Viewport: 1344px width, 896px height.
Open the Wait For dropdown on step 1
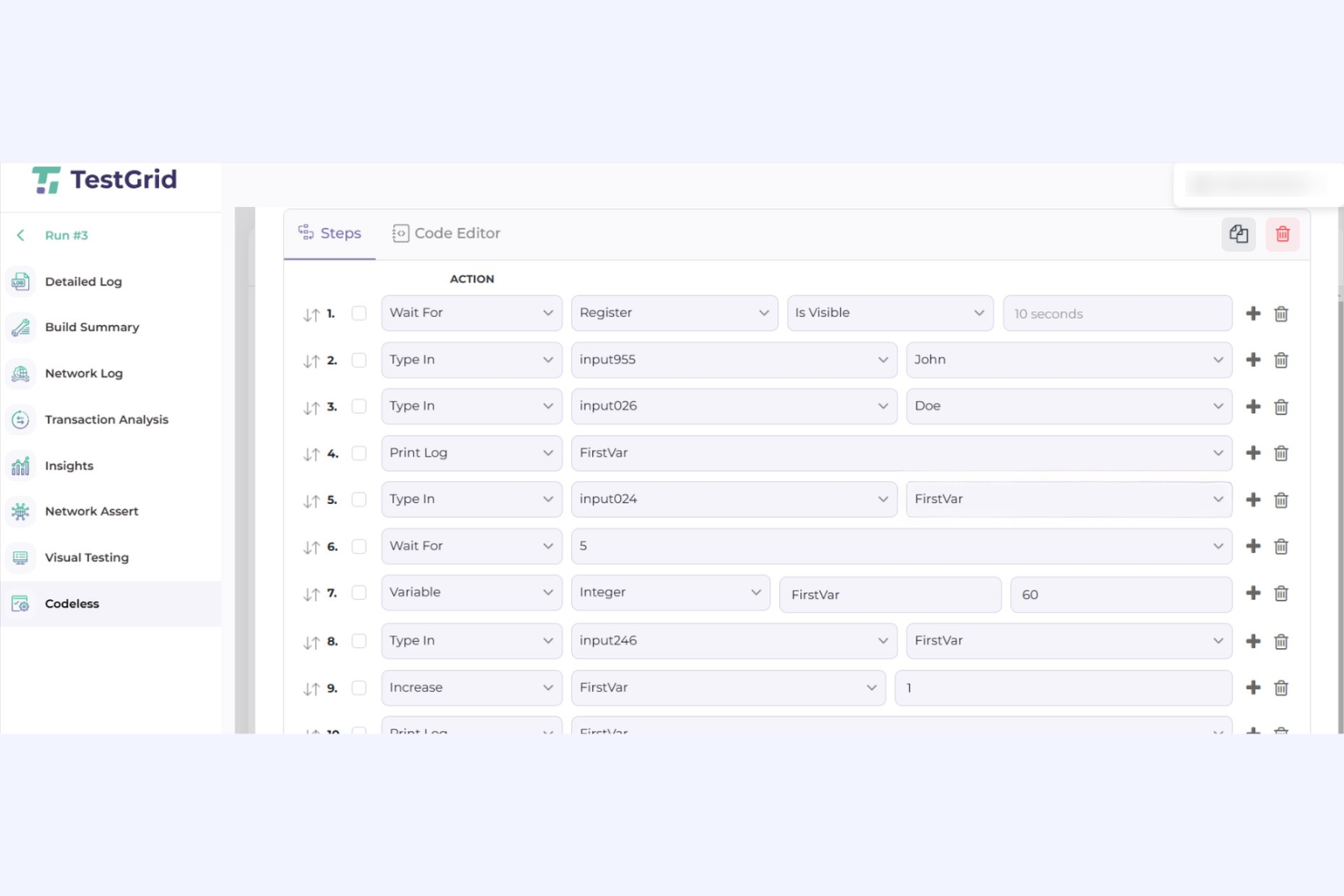pos(471,312)
